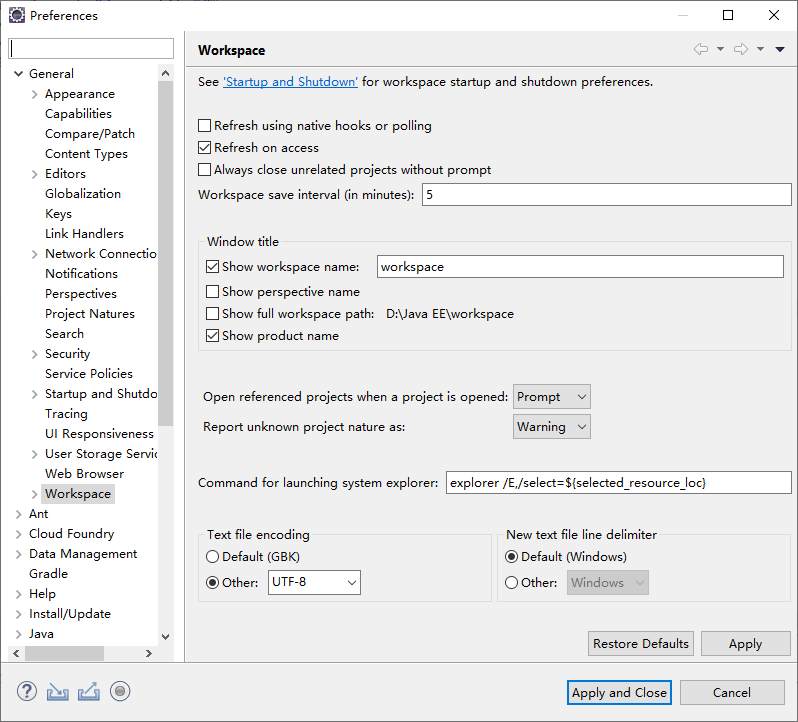The height and width of the screenshot is (722, 798).
Task: Expand the Data Management node
Action: click(18, 554)
